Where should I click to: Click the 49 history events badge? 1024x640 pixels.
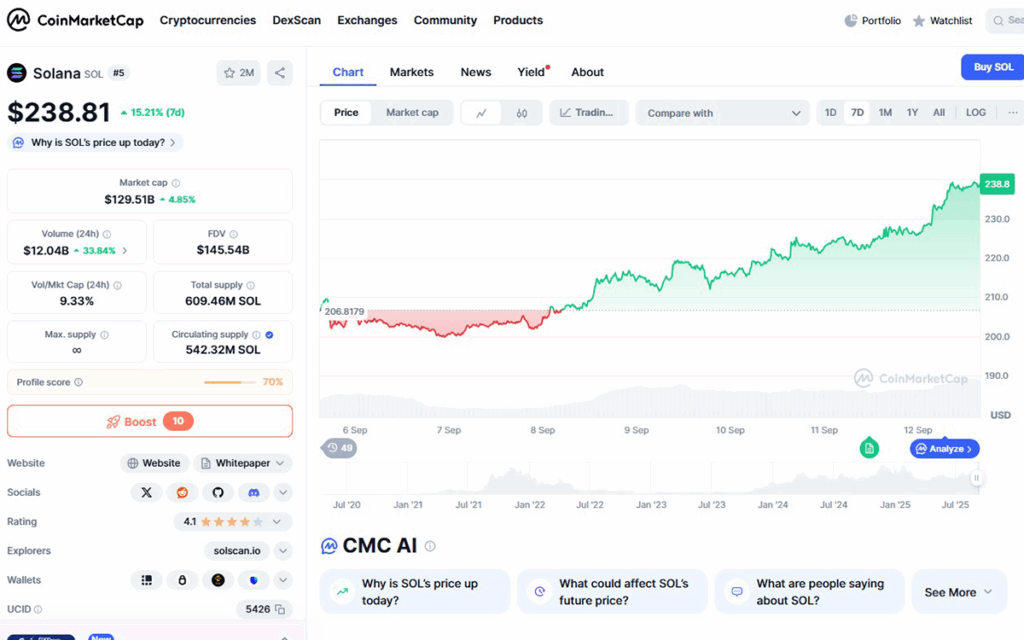(339, 448)
